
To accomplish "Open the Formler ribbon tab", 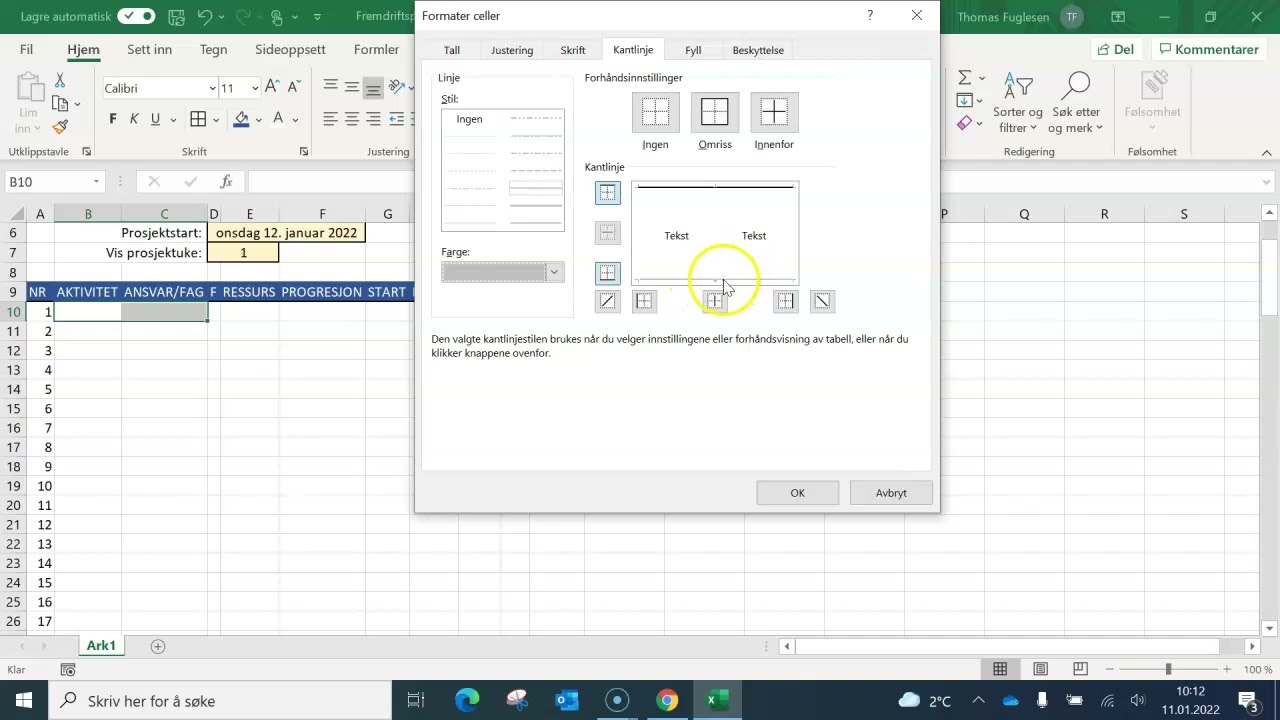I will [376, 50].
